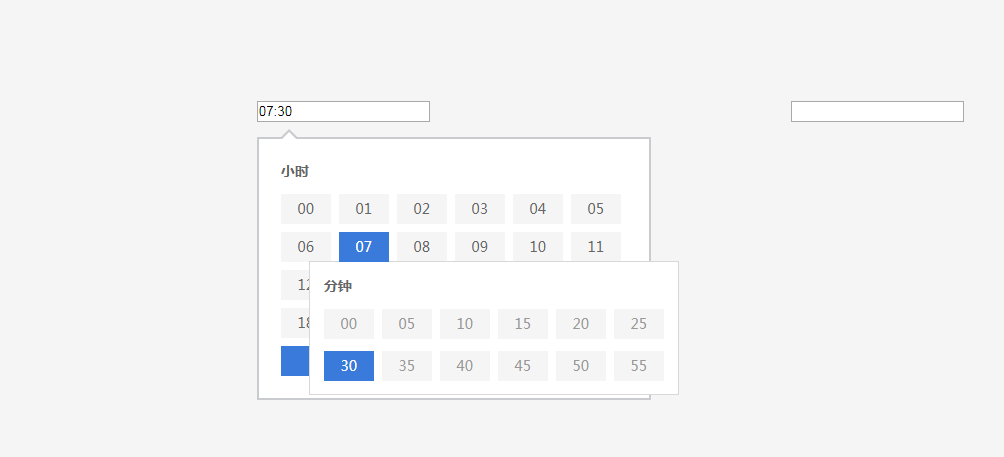The width and height of the screenshot is (1004, 457).
Task: Choose hour 06
Action: (305, 246)
